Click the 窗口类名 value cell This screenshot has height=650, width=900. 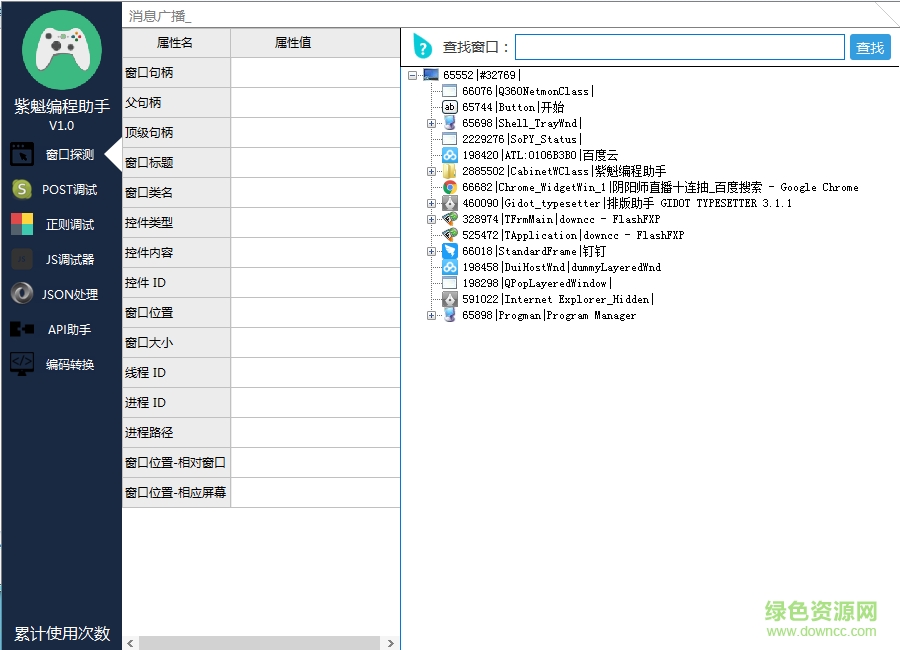(x=315, y=192)
